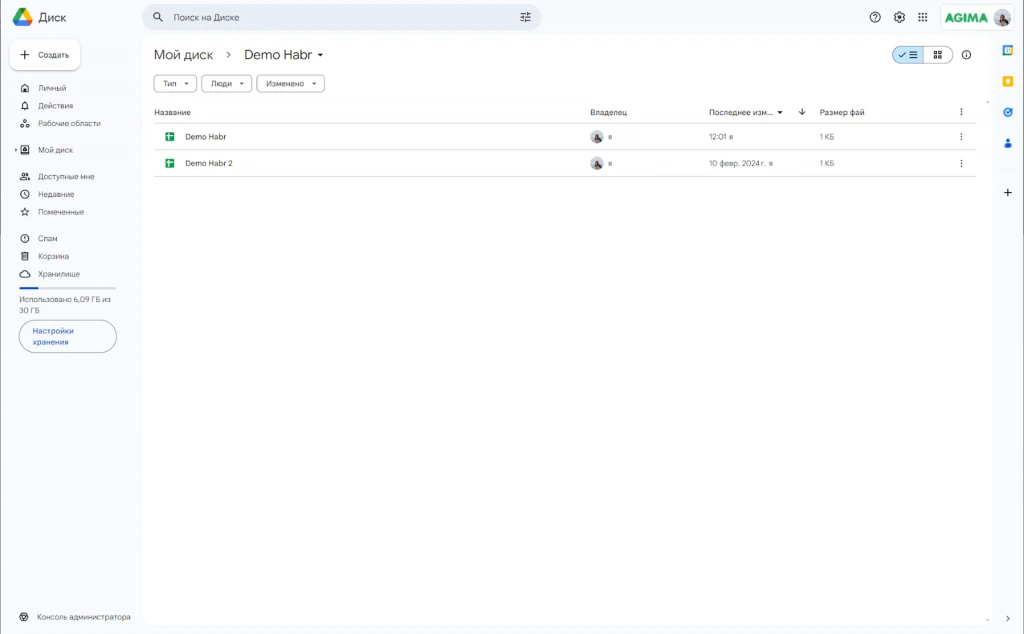This screenshot has width=1024, height=634.
Task: Open search filter options icon
Action: click(x=525, y=18)
